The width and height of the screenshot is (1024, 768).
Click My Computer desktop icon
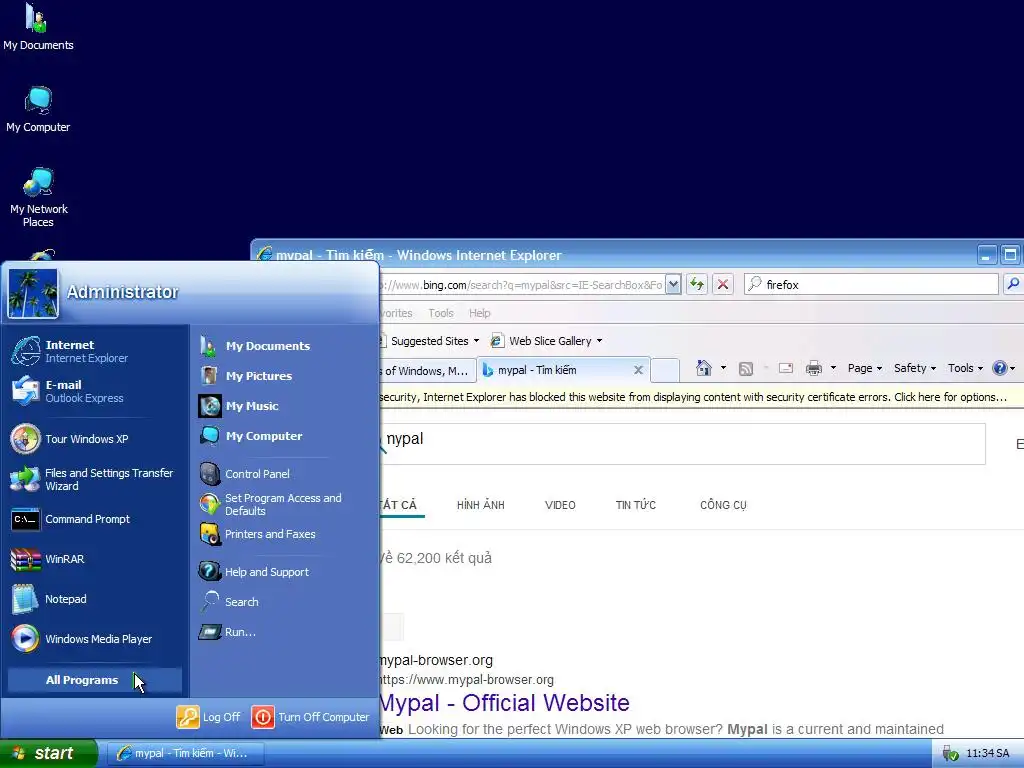click(x=38, y=110)
